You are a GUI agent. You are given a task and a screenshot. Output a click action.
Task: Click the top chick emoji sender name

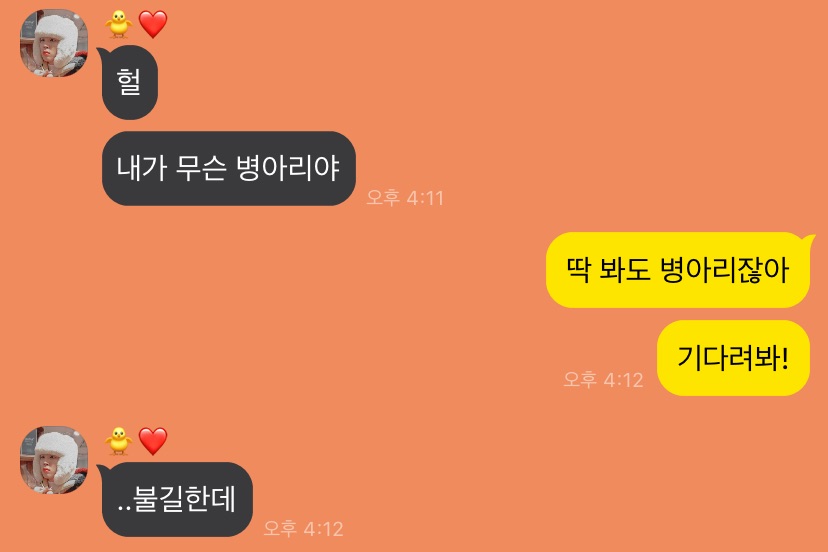point(118,24)
